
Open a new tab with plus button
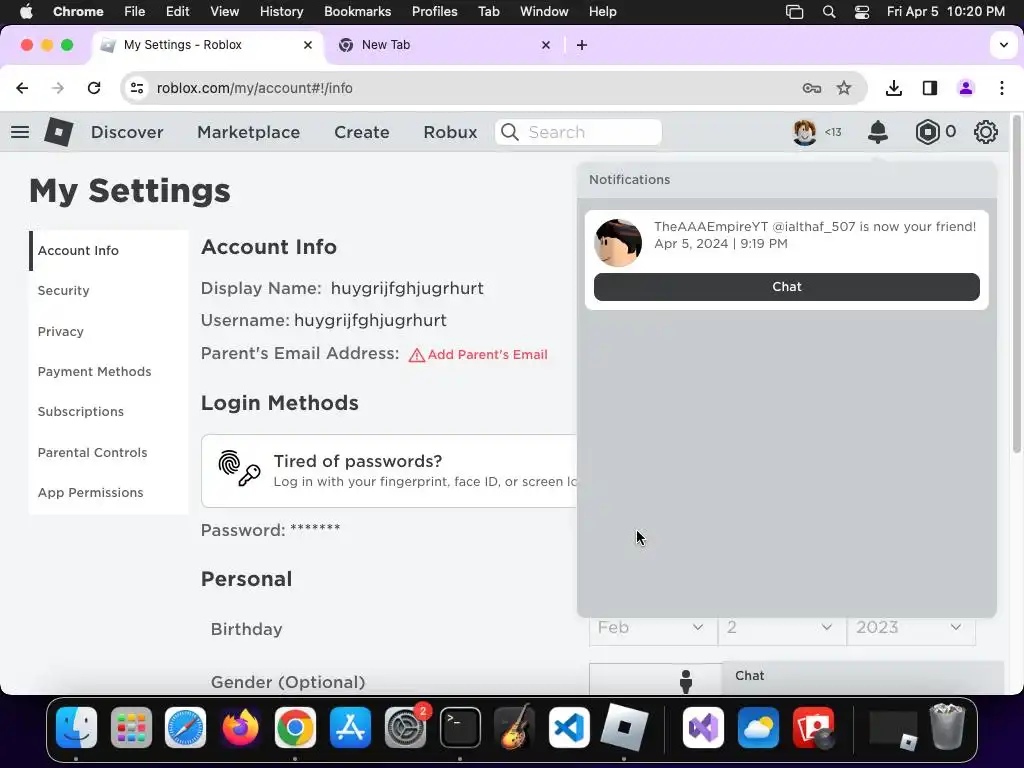pyautogui.click(x=582, y=44)
